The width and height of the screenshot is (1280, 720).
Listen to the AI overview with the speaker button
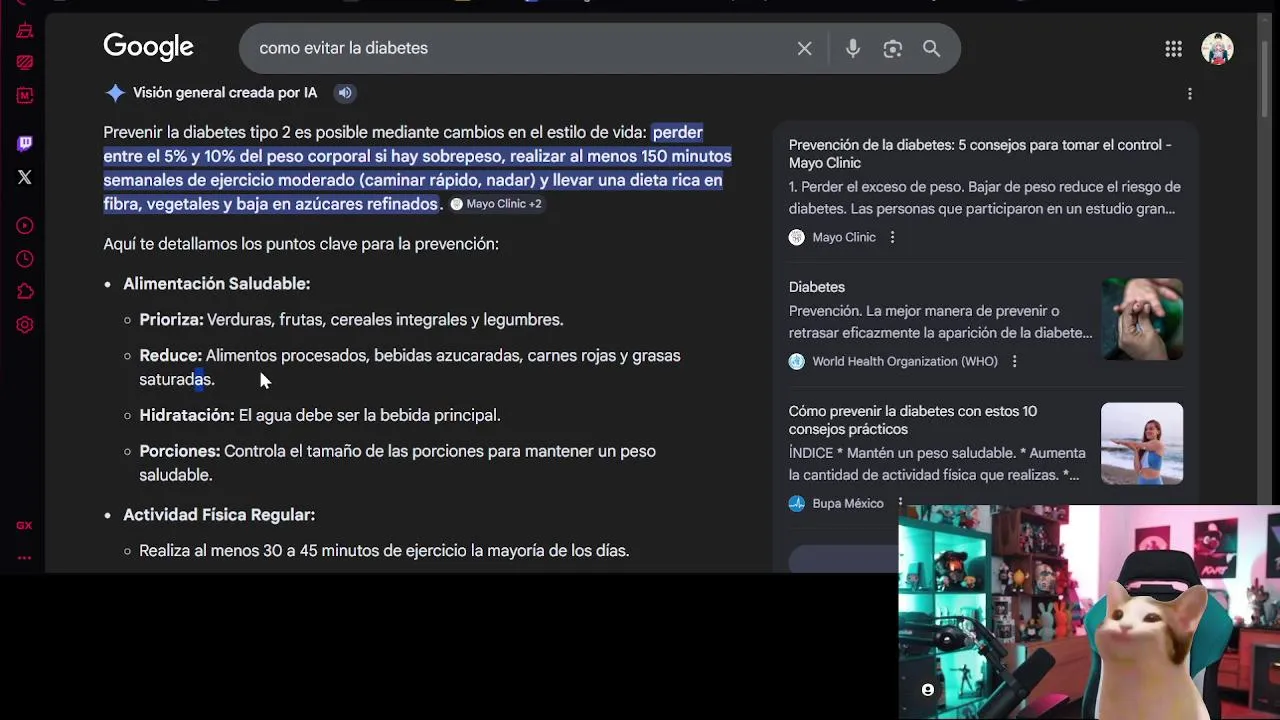(x=345, y=93)
